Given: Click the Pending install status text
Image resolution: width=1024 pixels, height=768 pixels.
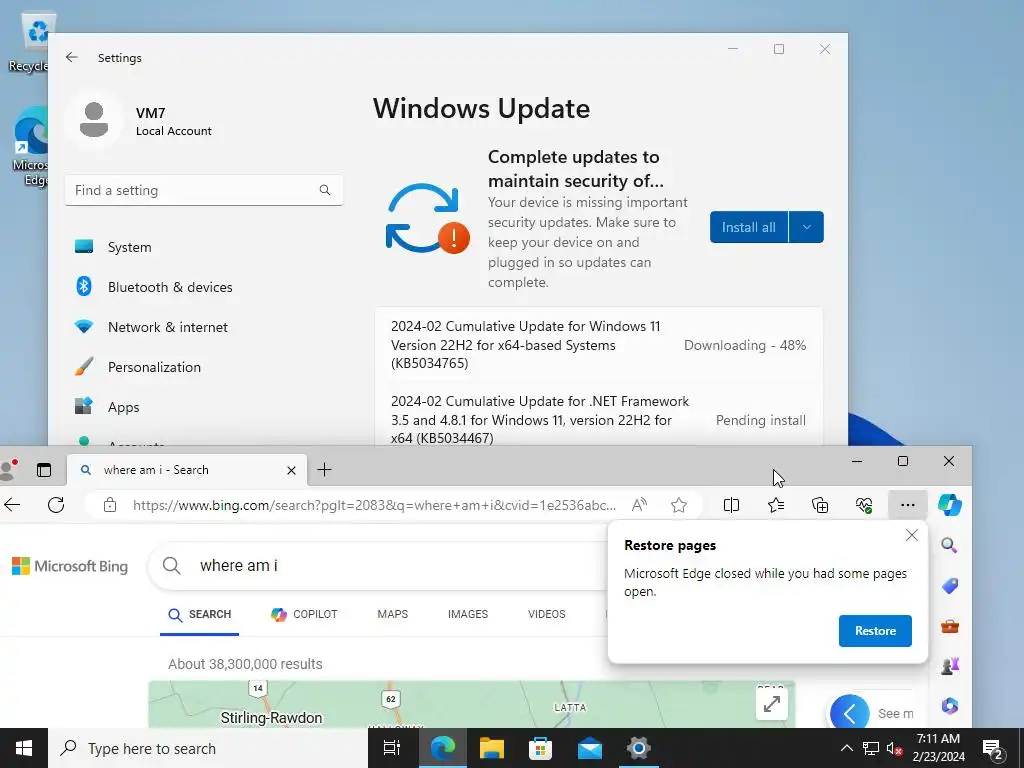Looking at the screenshot, I should pos(760,420).
